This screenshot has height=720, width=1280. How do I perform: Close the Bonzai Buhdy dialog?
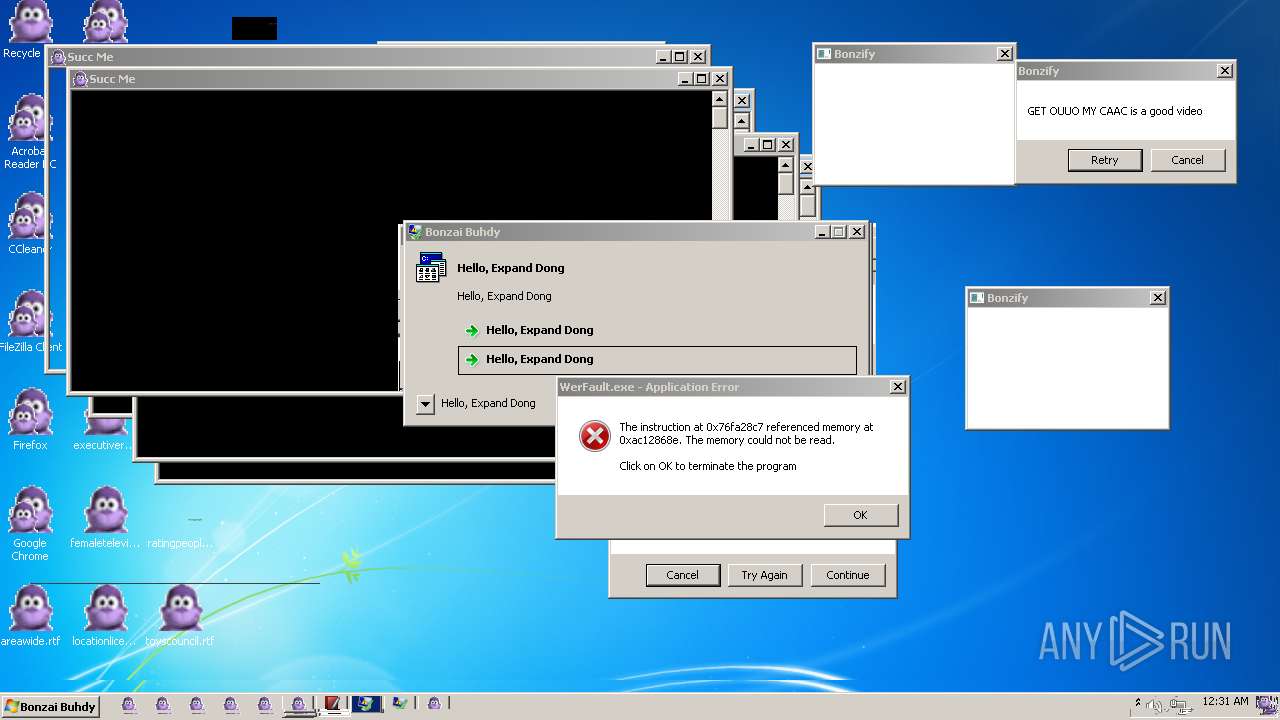click(x=856, y=232)
